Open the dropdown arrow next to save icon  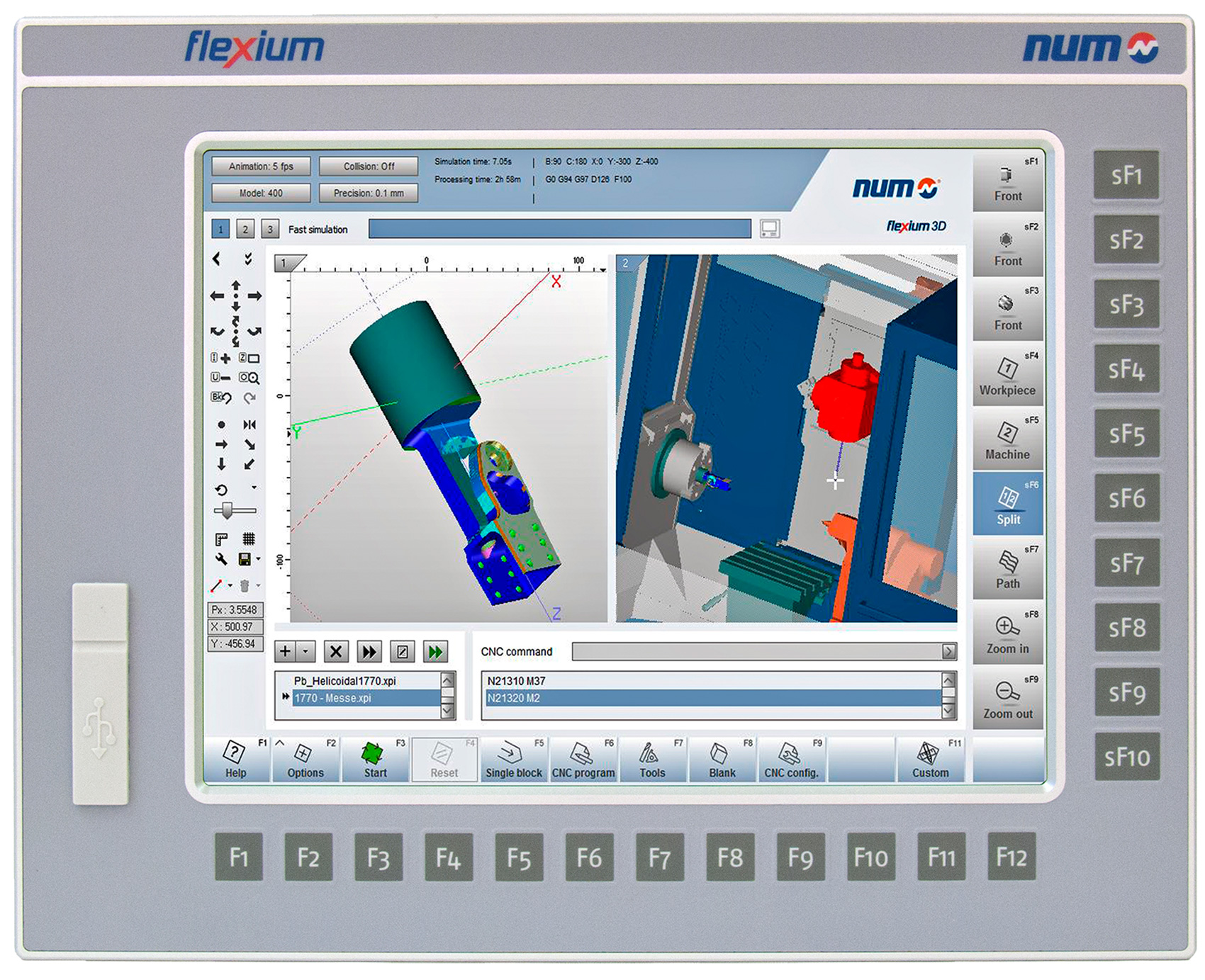[259, 559]
